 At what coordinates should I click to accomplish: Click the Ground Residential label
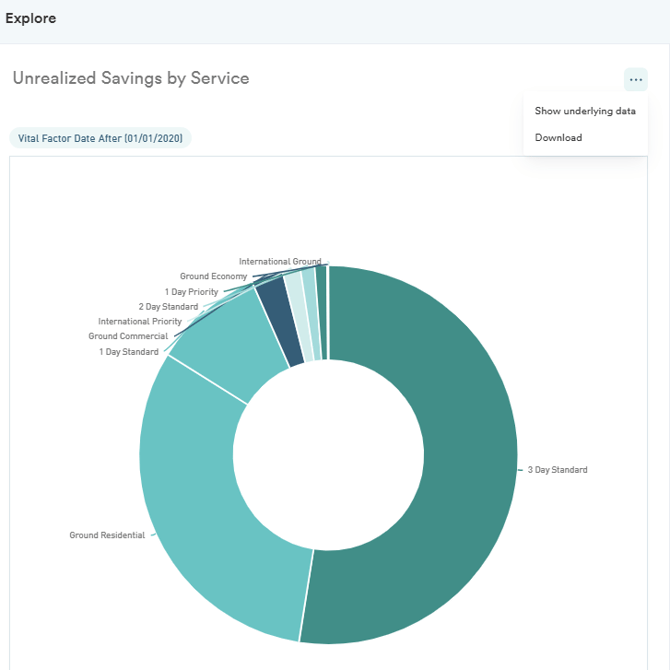tap(107, 535)
